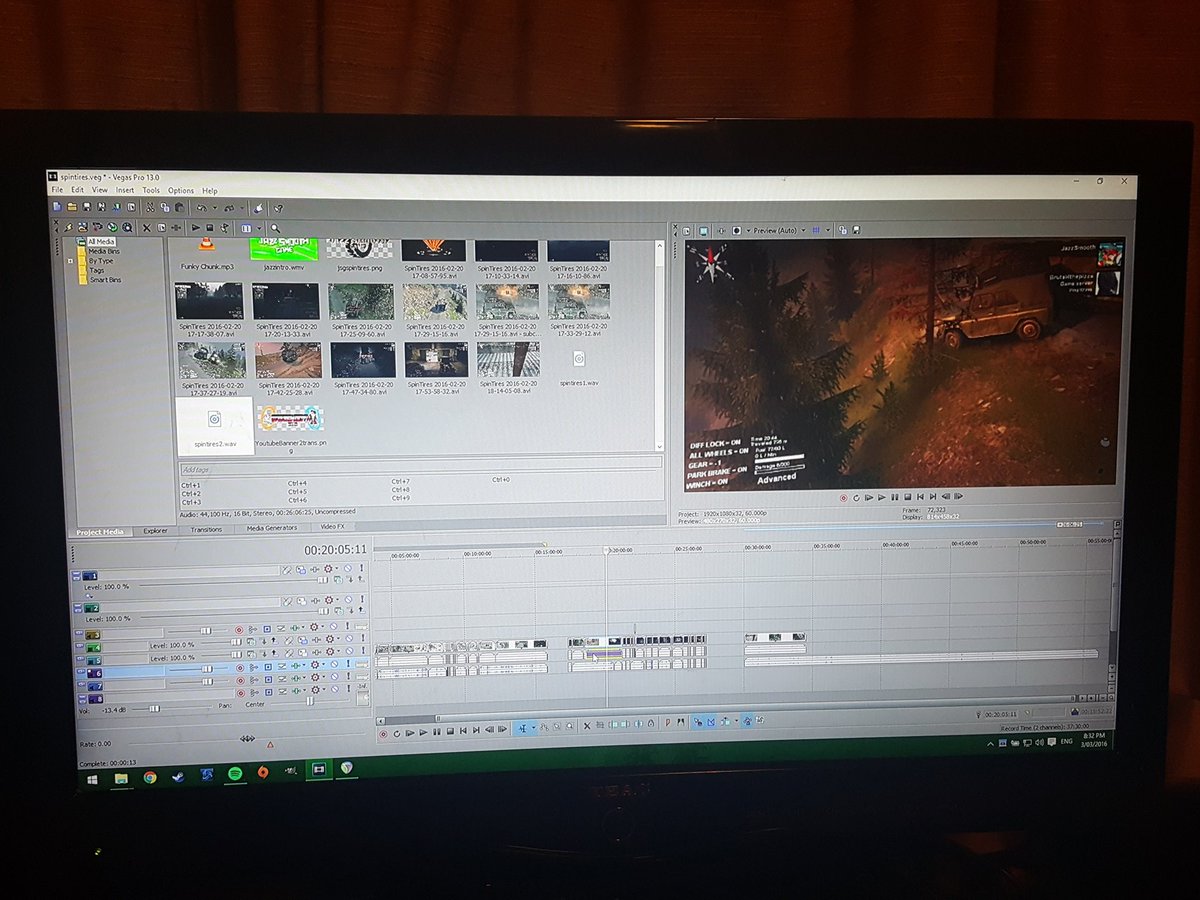Open Spotify from the Windows taskbar

click(x=234, y=774)
